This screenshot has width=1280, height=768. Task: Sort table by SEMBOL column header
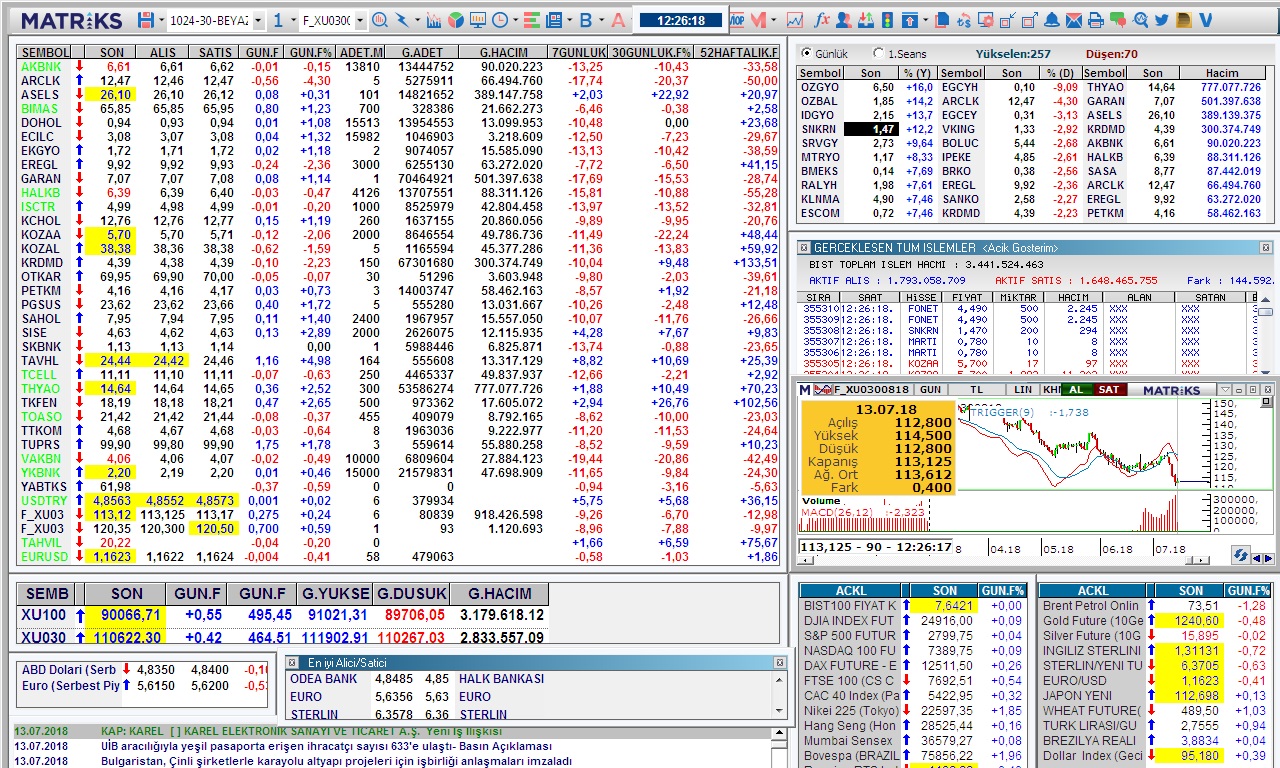45,52
